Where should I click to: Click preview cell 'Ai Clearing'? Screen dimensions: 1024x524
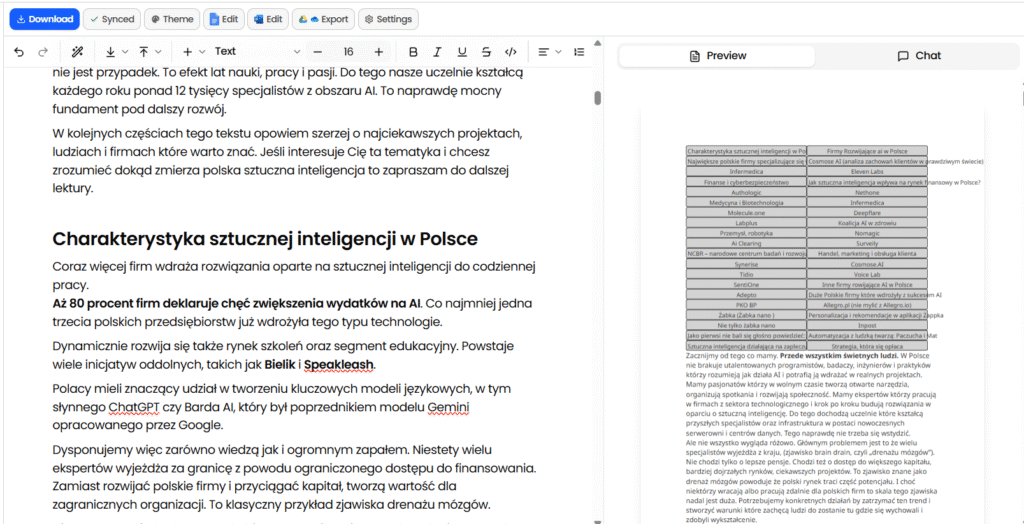pos(746,243)
